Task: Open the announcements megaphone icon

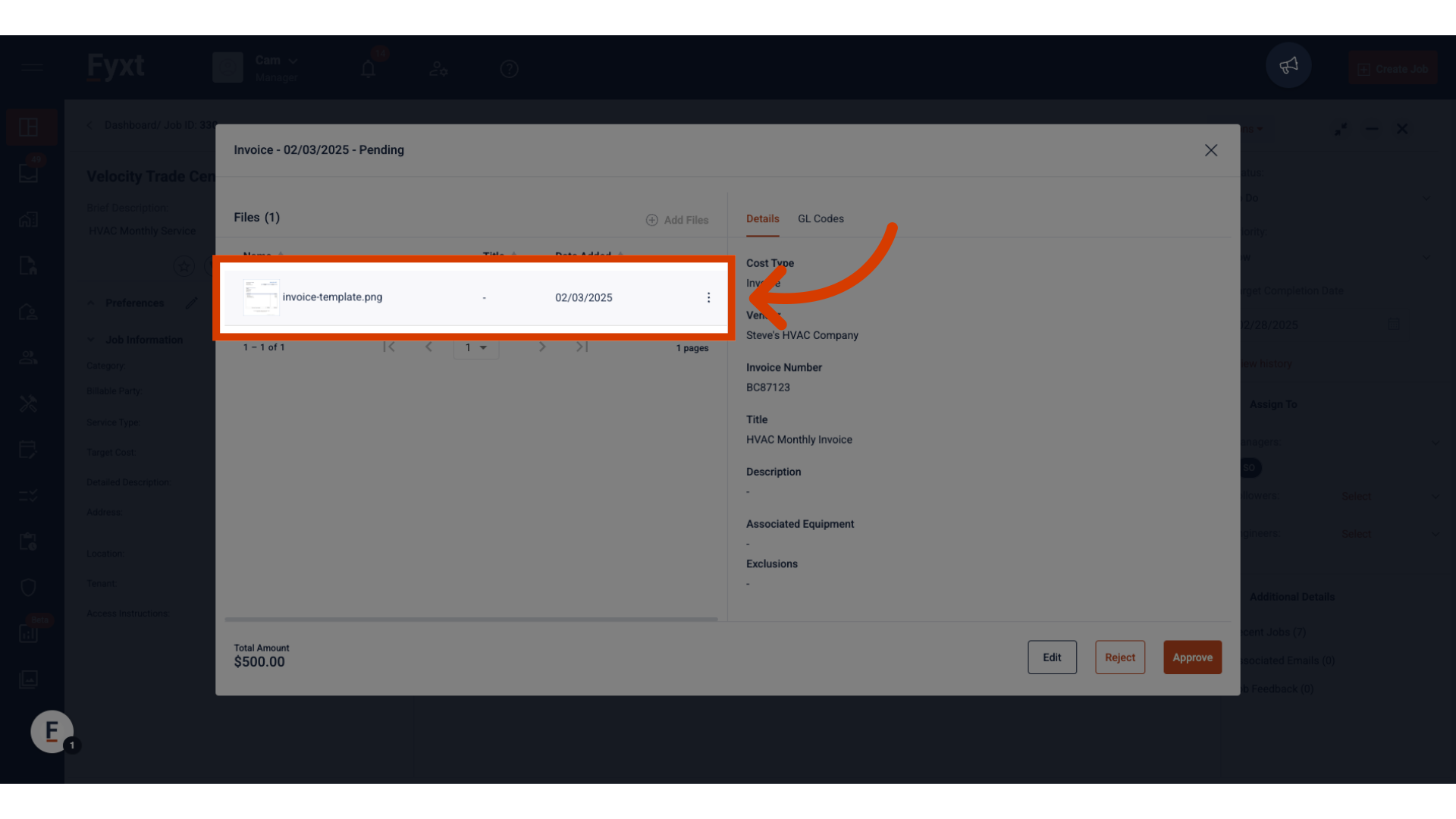Action: (x=1288, y=65)
